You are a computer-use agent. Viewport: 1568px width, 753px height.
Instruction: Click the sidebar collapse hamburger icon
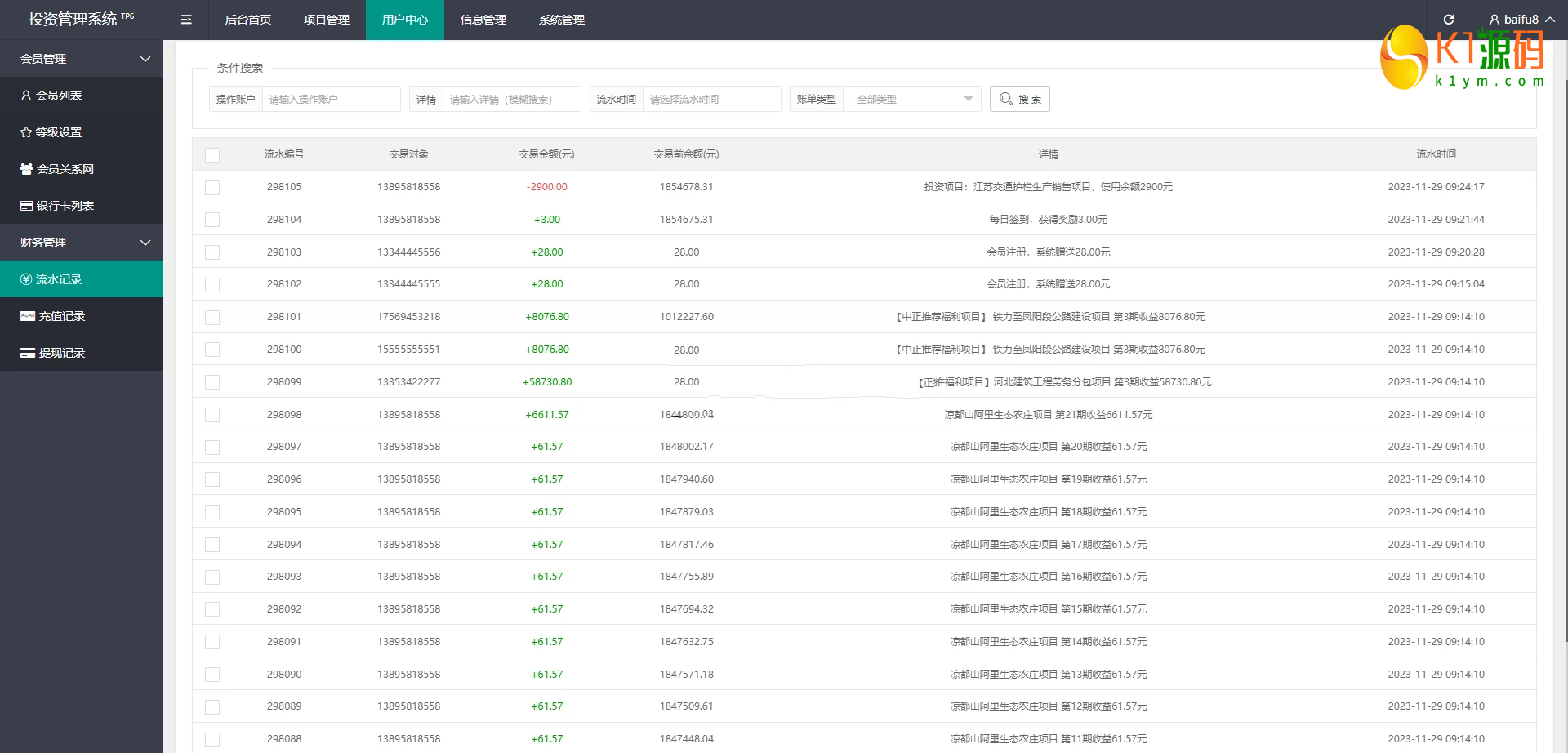[186, 20]
